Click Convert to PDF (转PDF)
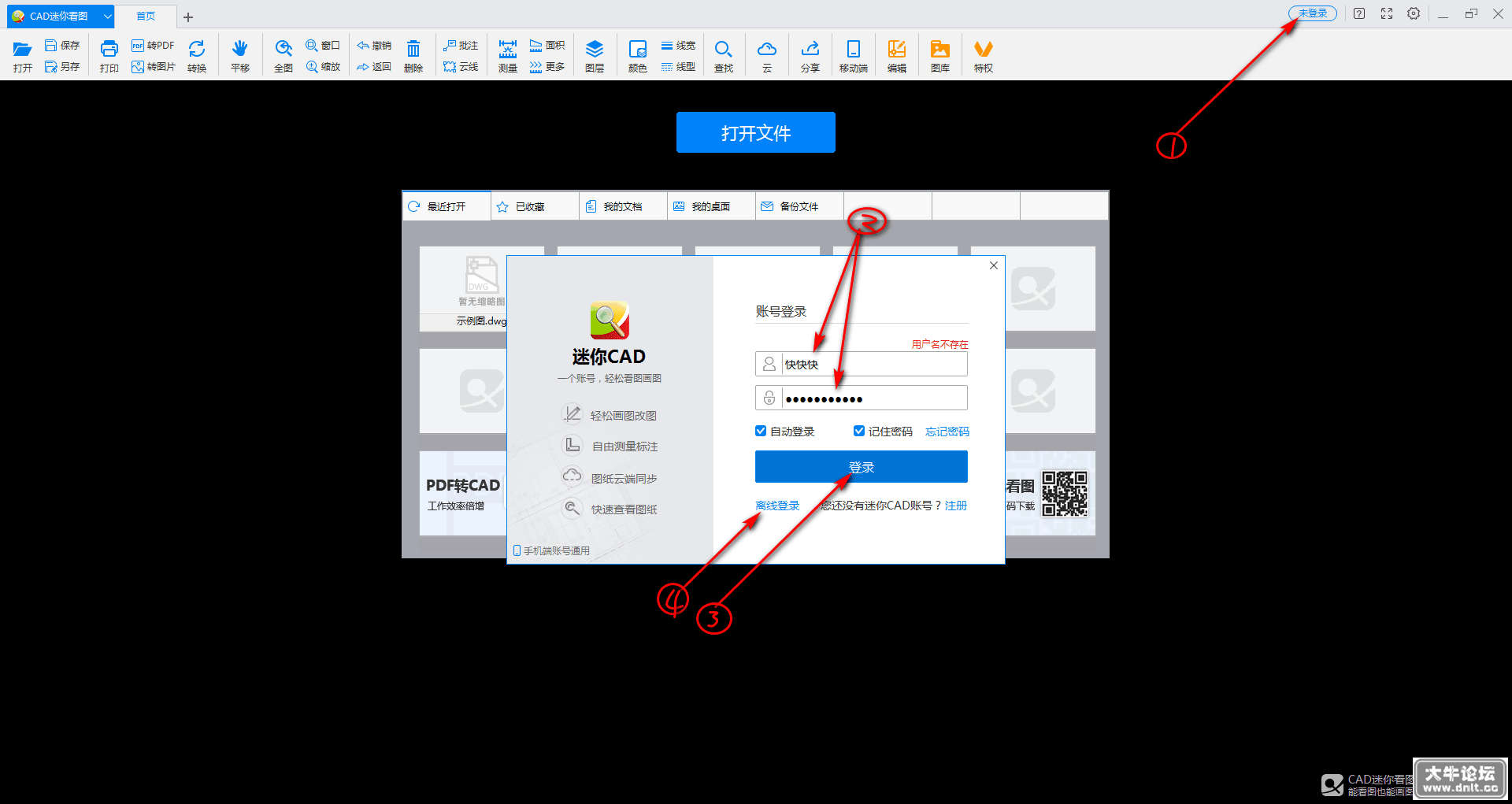 click(x=153, y=46)
